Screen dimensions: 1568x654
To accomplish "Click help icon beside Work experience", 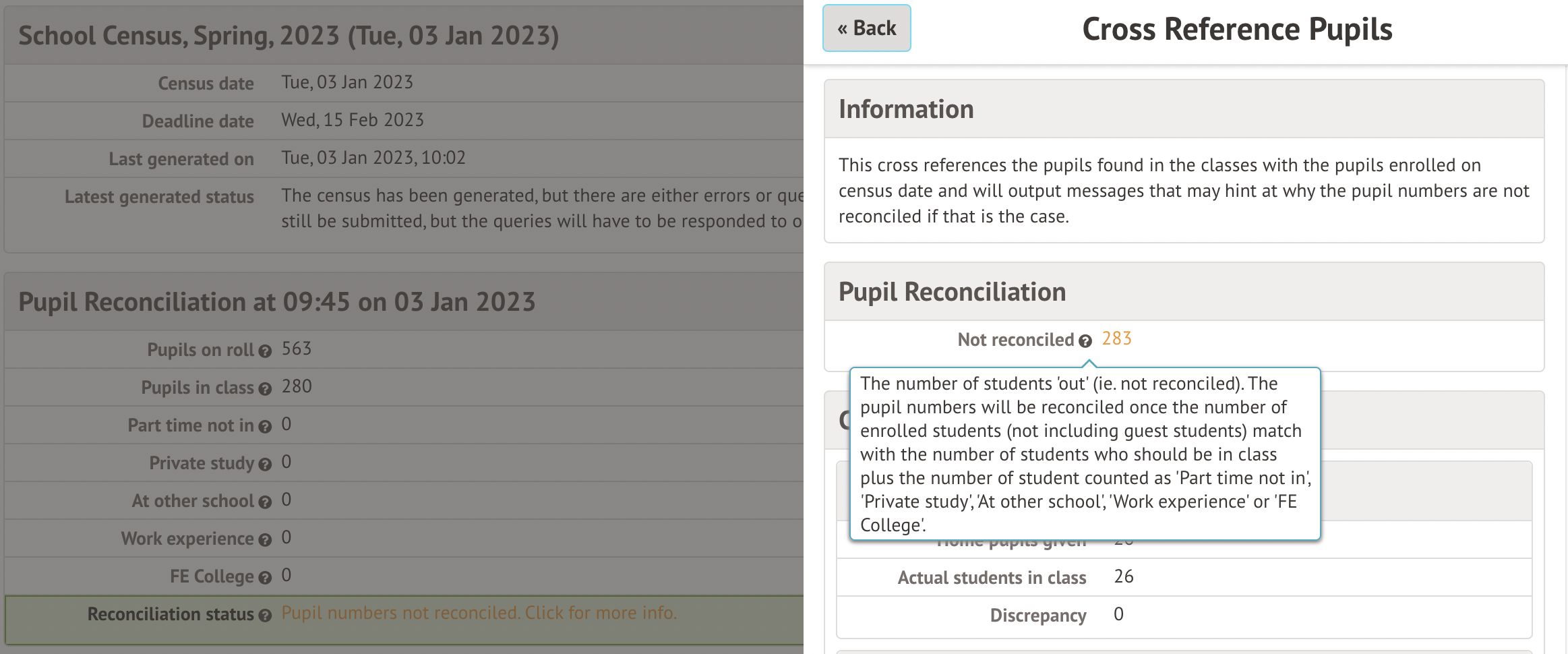I will [265, 540].
